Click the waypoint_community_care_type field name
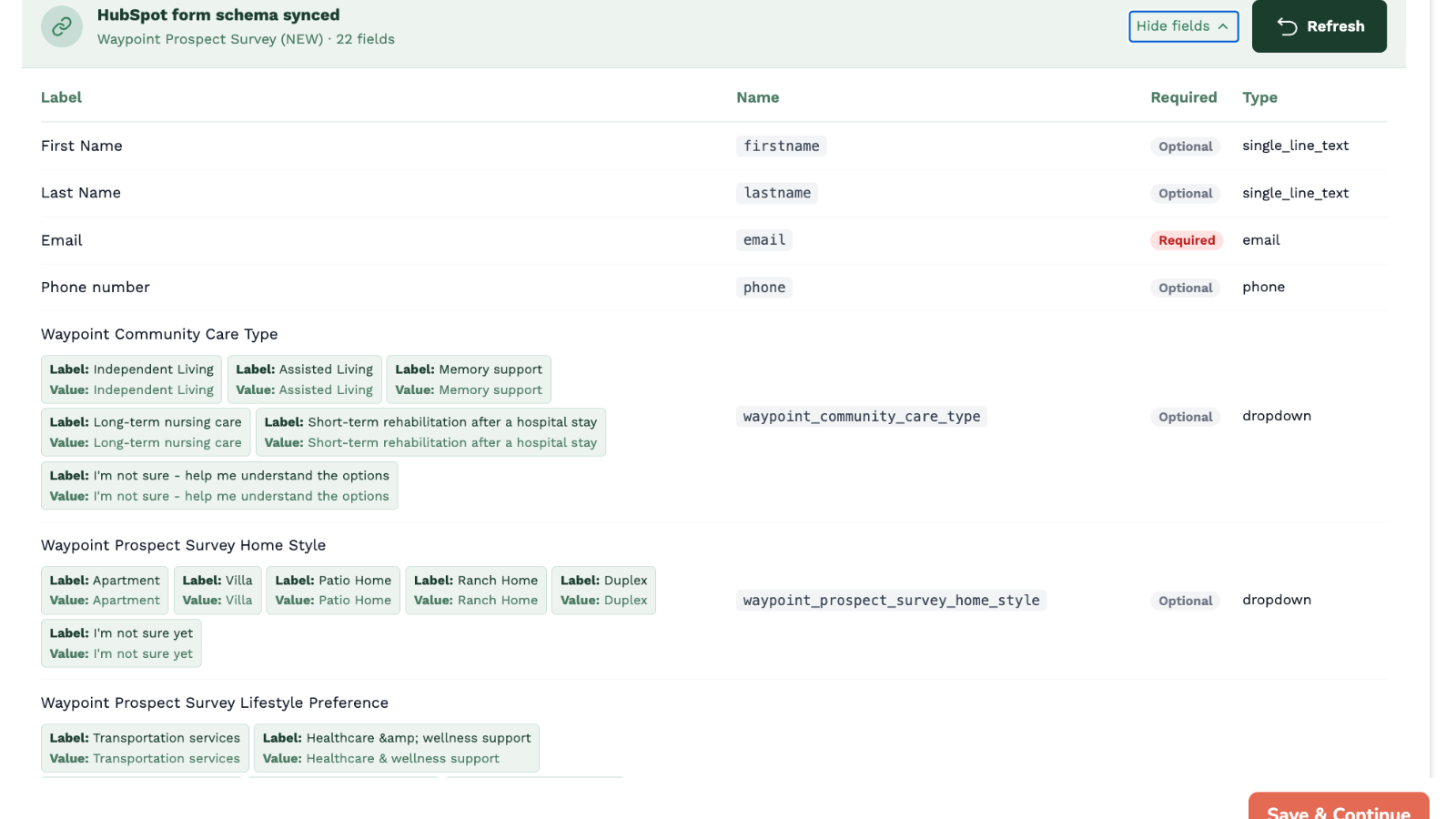The image size is (1456, 819). pyautogui.click(x=862, y=417)
